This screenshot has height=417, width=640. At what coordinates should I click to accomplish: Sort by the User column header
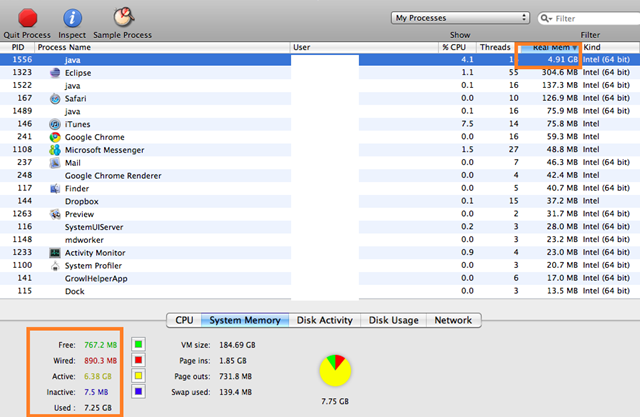click(364, 47)
